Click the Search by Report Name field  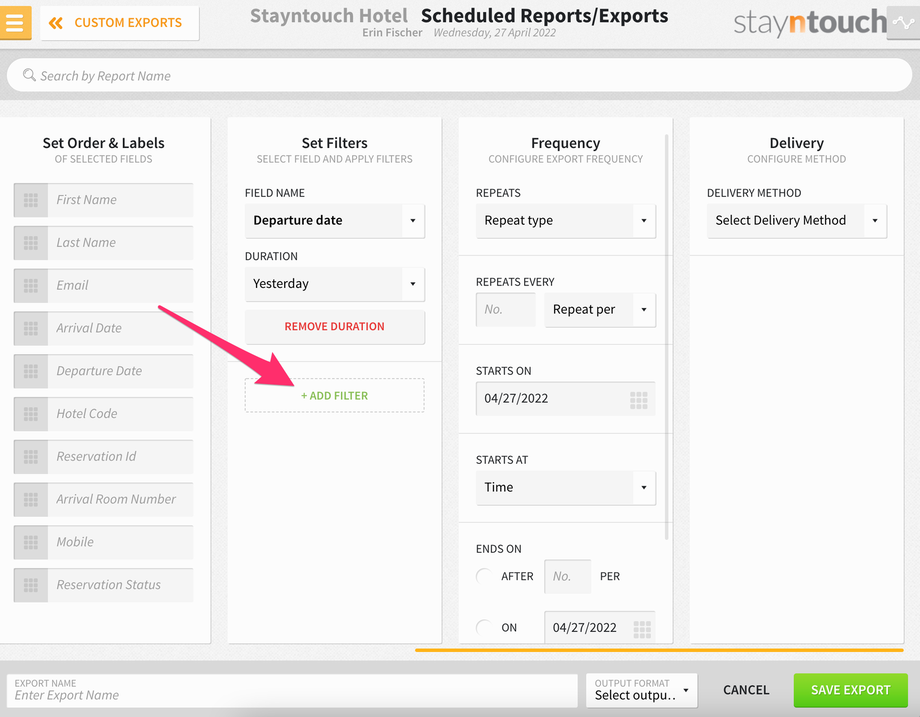(x=459, y=75)
